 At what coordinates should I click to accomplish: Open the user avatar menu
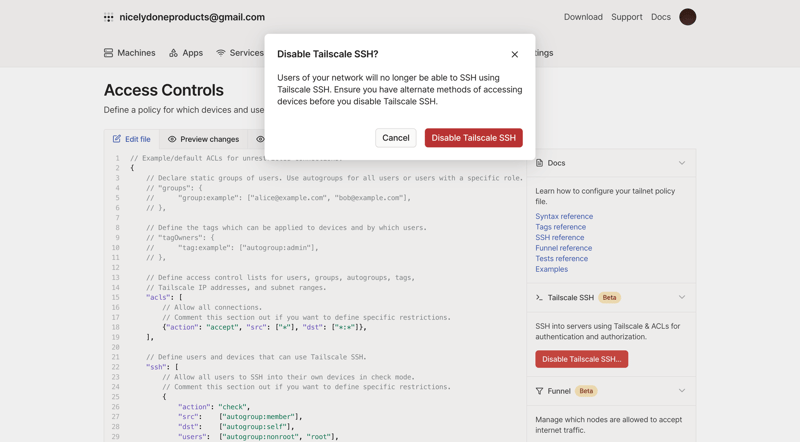(x=687, y=17)
